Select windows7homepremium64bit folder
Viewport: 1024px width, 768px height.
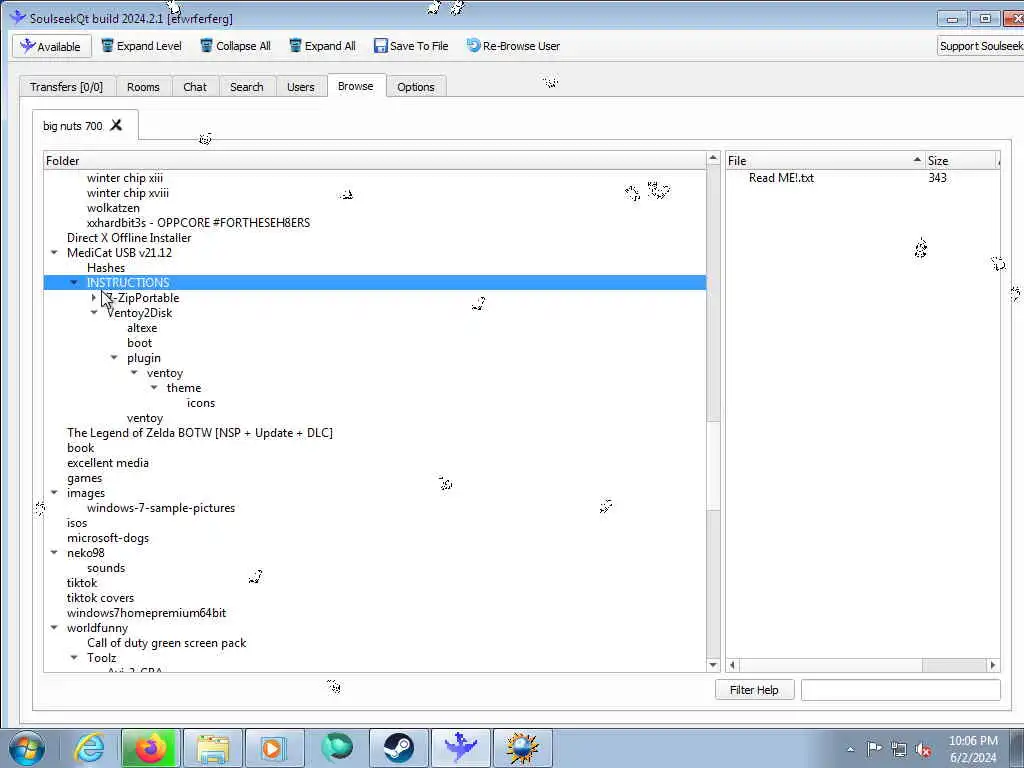(x=146, y=613)
